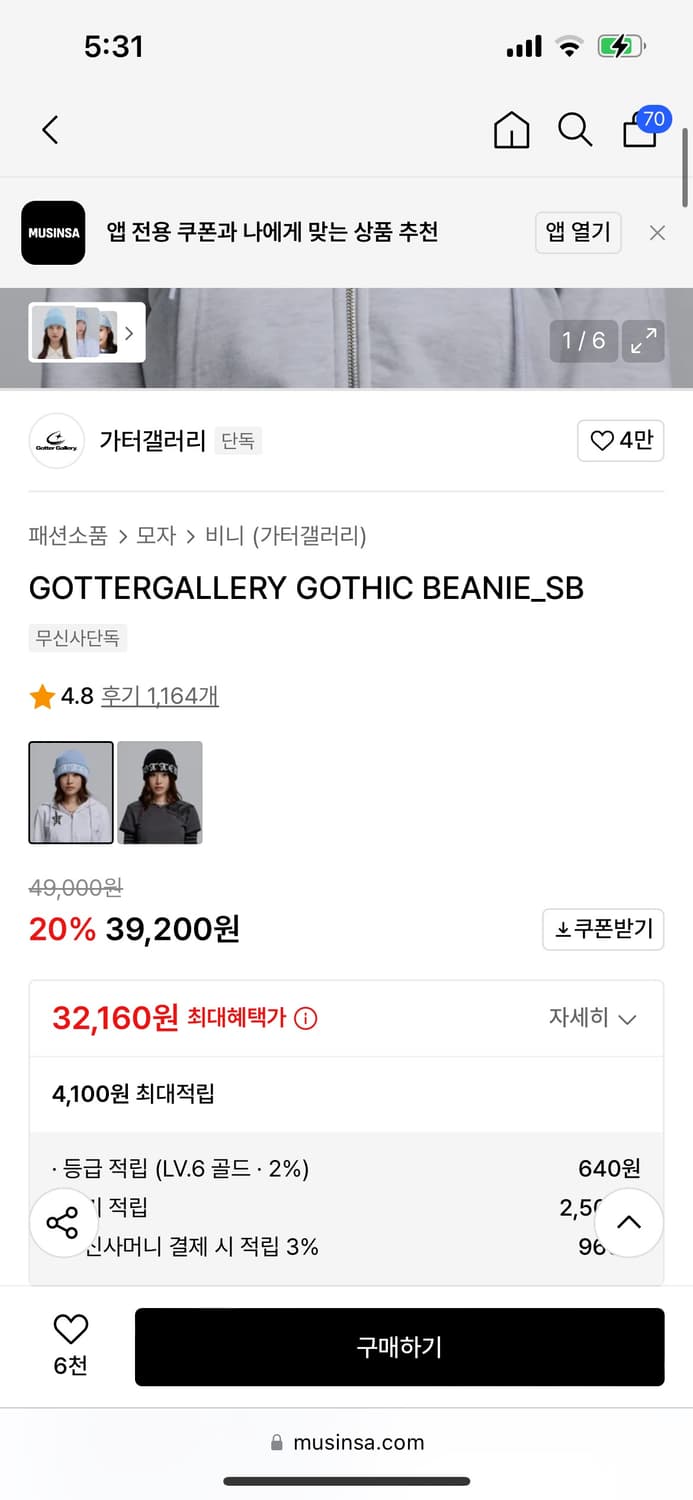Expand the product image to fullscreen
Screen dimensions: 693x1500
(x=643, y=341)
